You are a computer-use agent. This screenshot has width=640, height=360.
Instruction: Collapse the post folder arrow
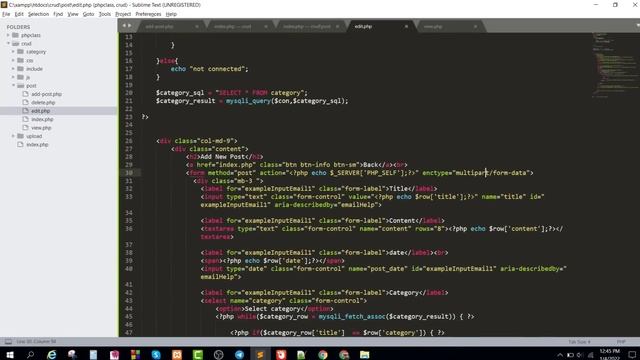click(x=13, y=86)
